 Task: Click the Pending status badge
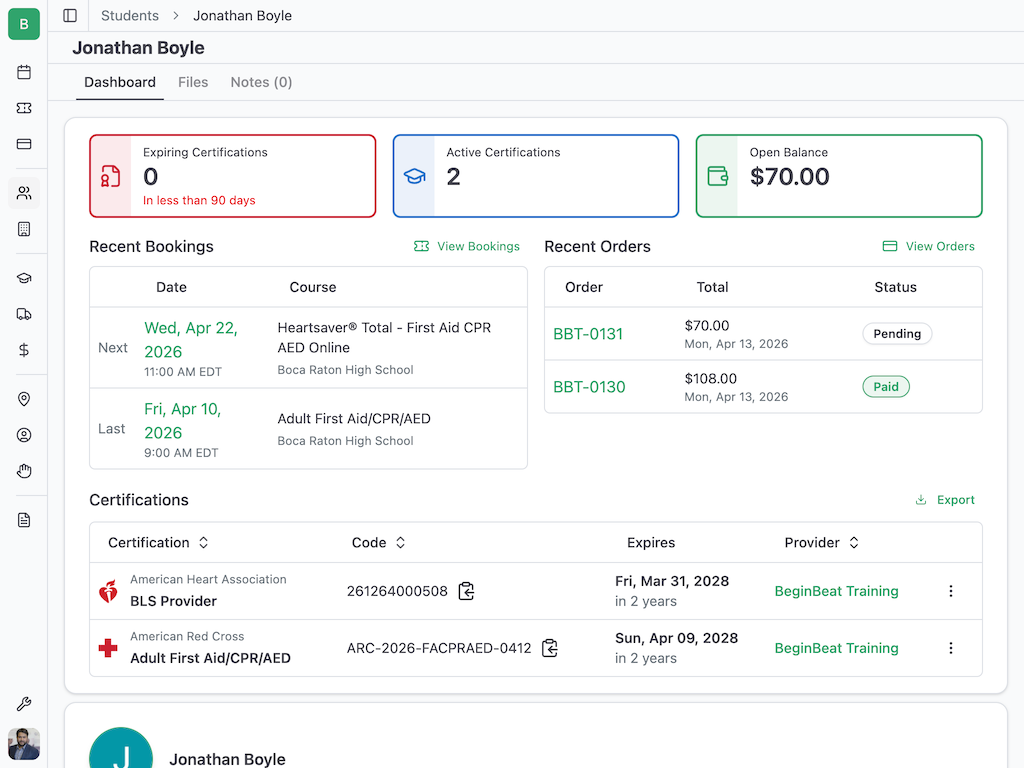click(897, 334)
